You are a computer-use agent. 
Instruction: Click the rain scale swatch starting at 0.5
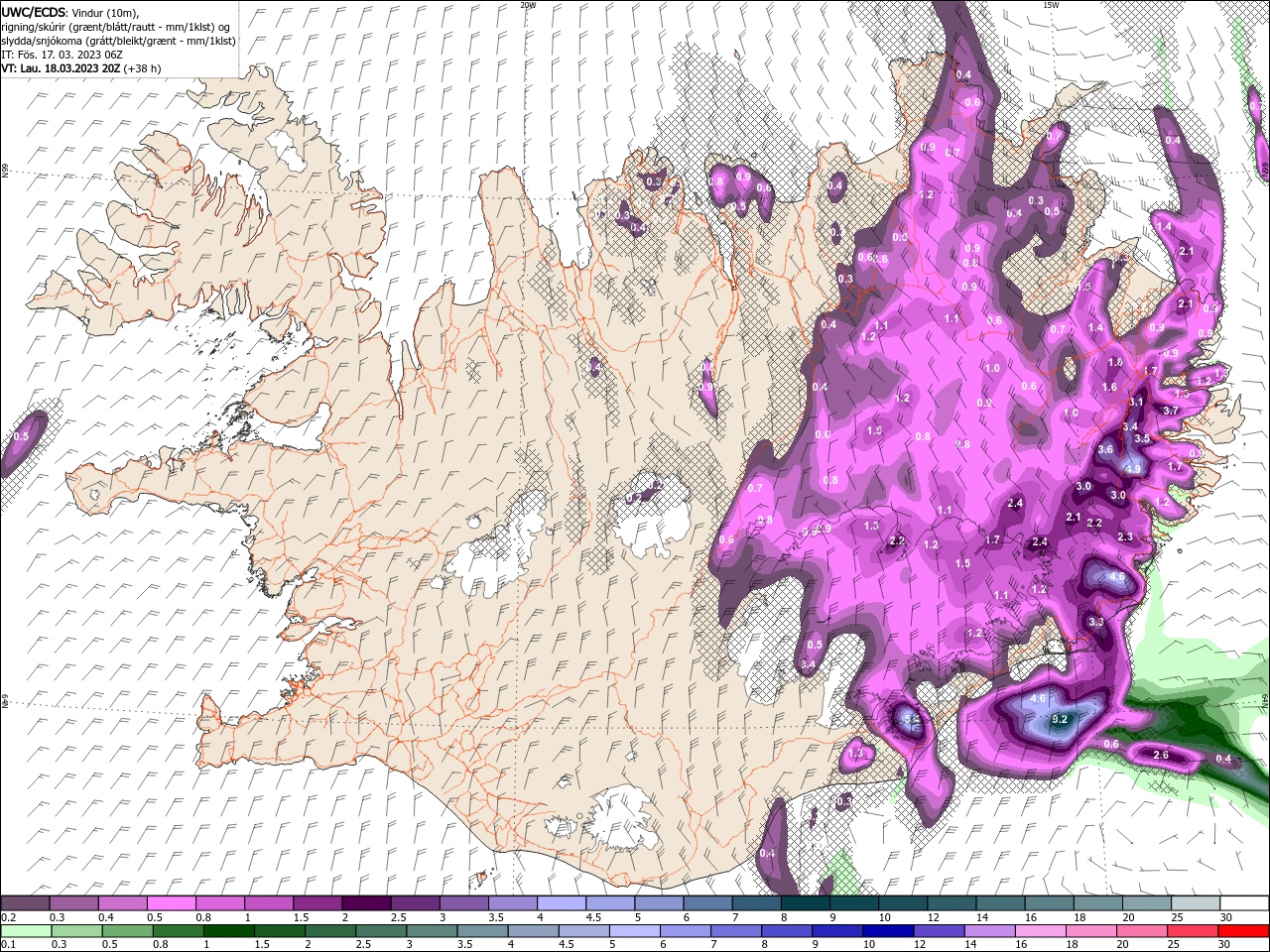pos(127,931)
